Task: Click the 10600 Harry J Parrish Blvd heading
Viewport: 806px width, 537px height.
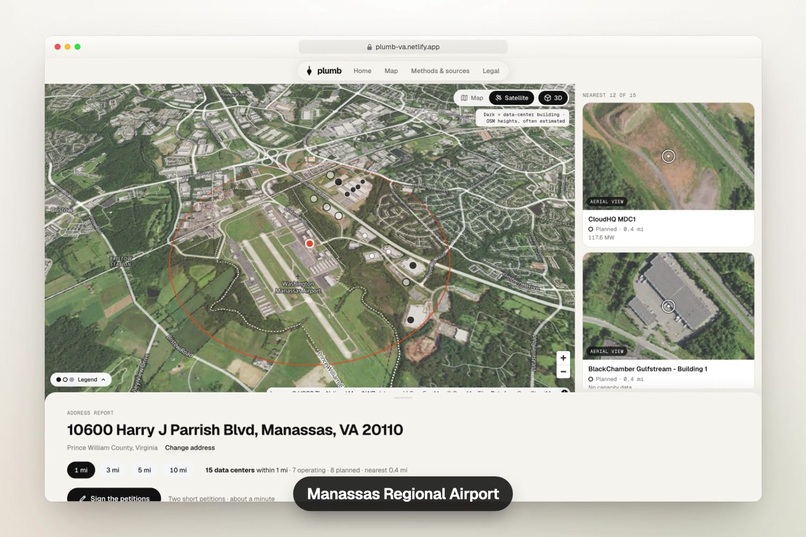Action: click(x=235, y=430)
